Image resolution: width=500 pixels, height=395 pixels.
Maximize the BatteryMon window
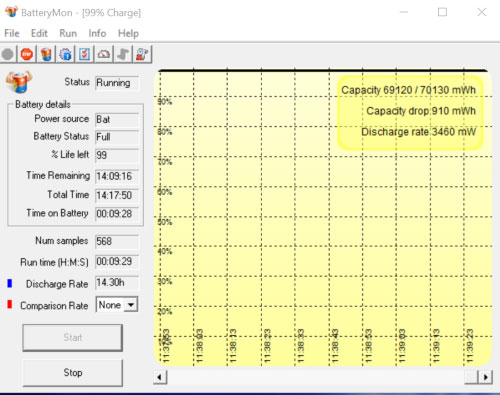tap(442, 12)
